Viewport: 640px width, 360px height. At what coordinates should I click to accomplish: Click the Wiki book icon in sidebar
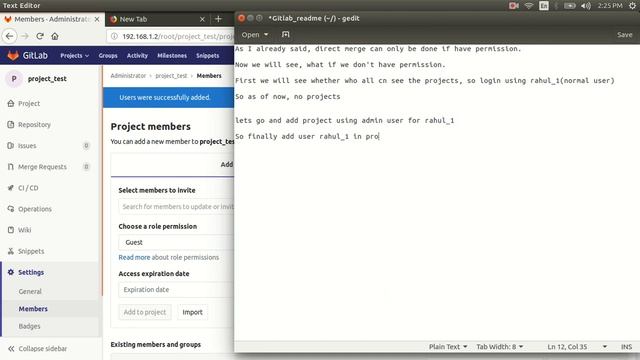point(11,230)
